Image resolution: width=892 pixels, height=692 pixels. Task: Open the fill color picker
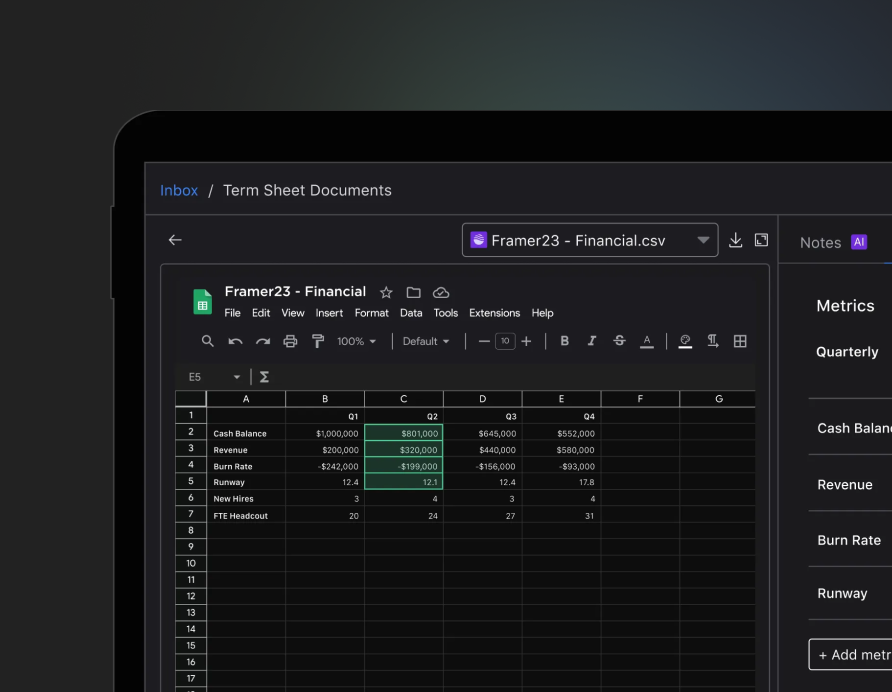pyautogui.click(x=685, y=341)
